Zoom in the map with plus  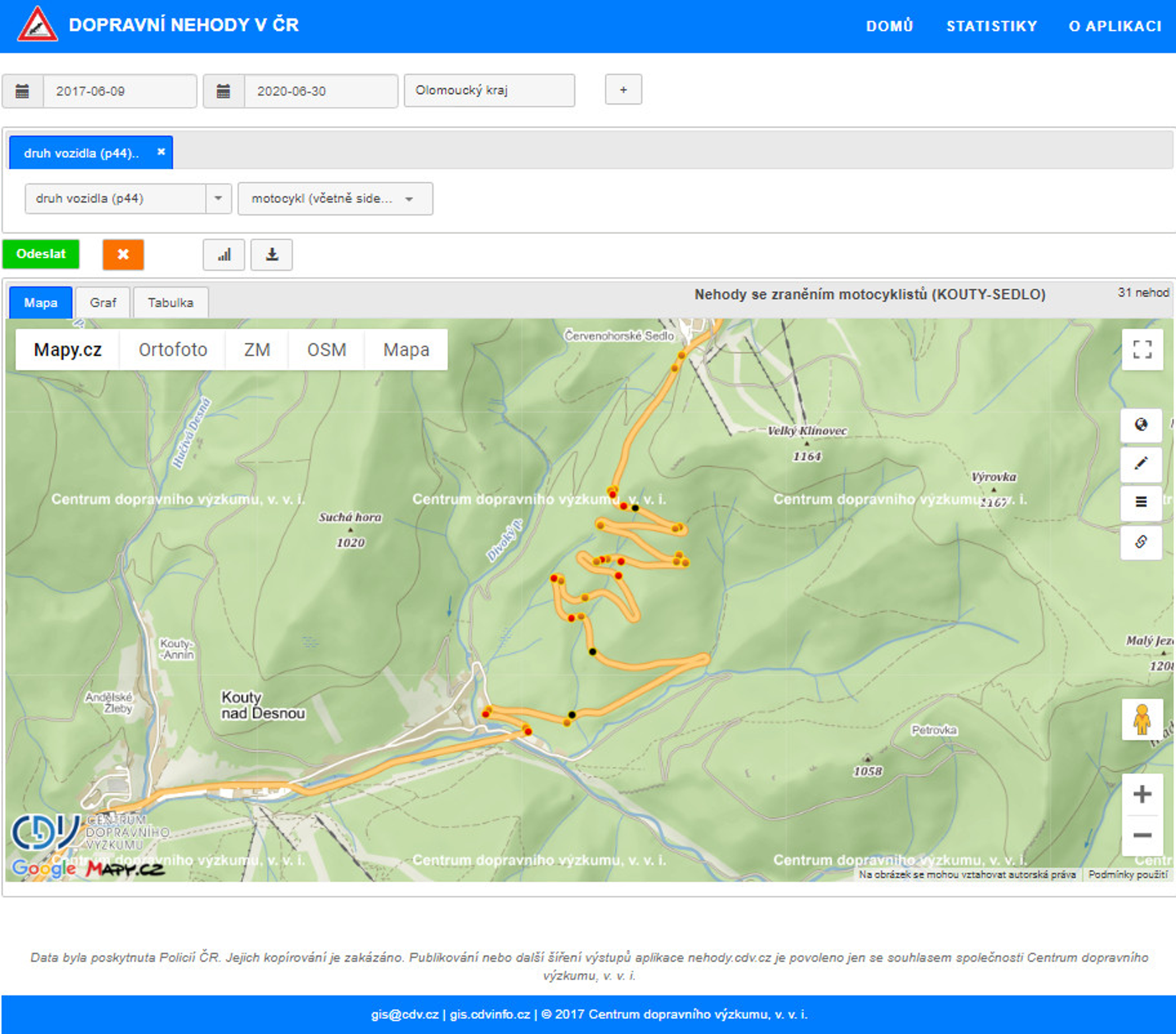click(1142, 794)
